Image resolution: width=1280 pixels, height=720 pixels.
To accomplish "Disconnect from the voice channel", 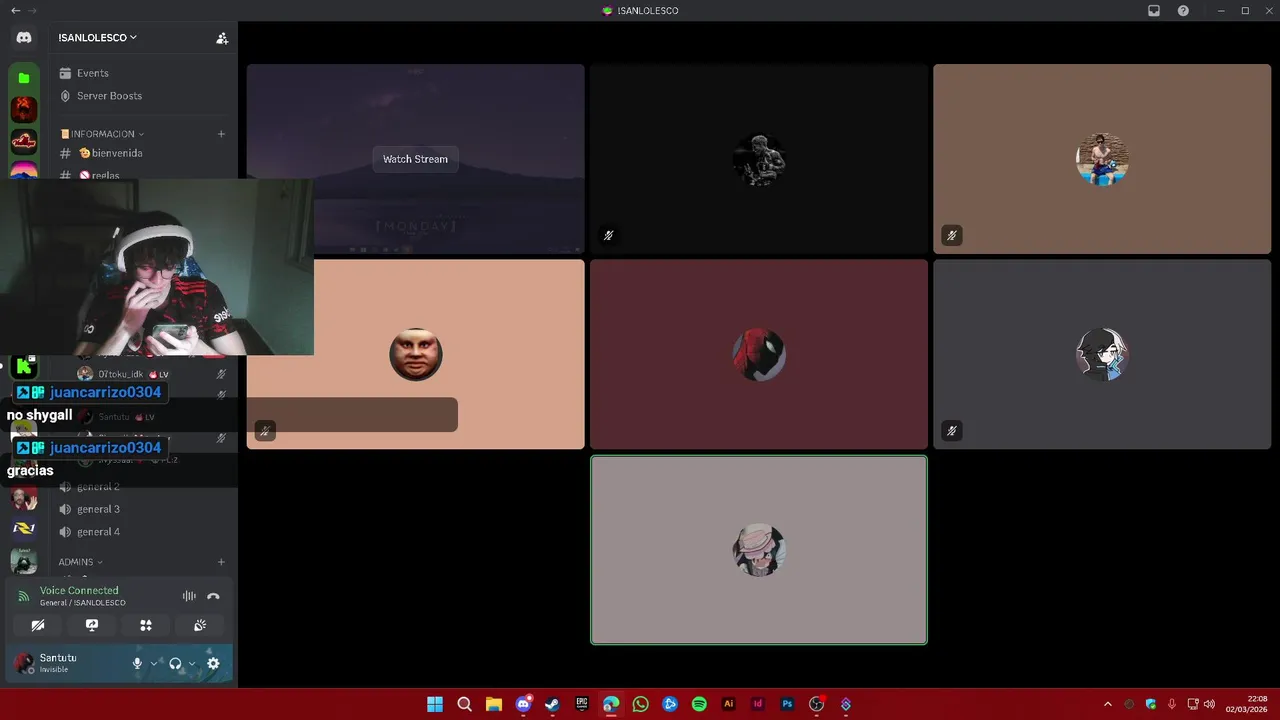I will point(213,596).
